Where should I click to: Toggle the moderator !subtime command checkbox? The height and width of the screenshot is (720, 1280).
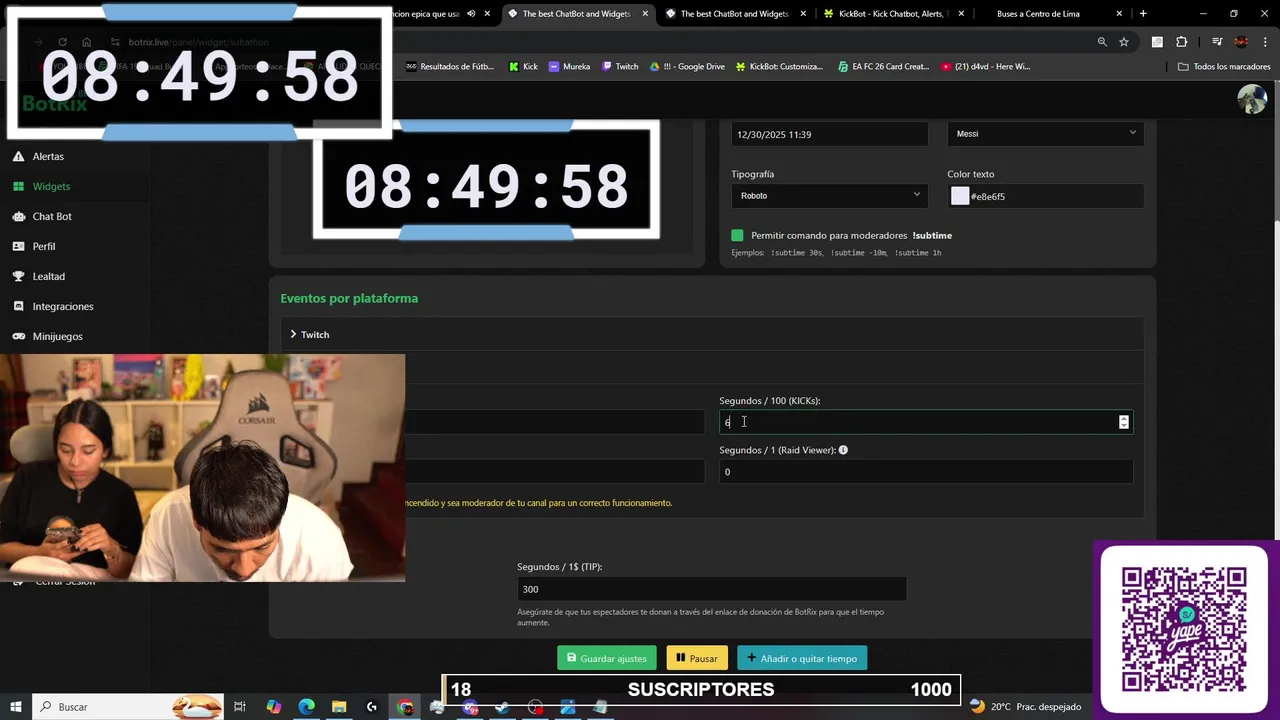(738, 235)
